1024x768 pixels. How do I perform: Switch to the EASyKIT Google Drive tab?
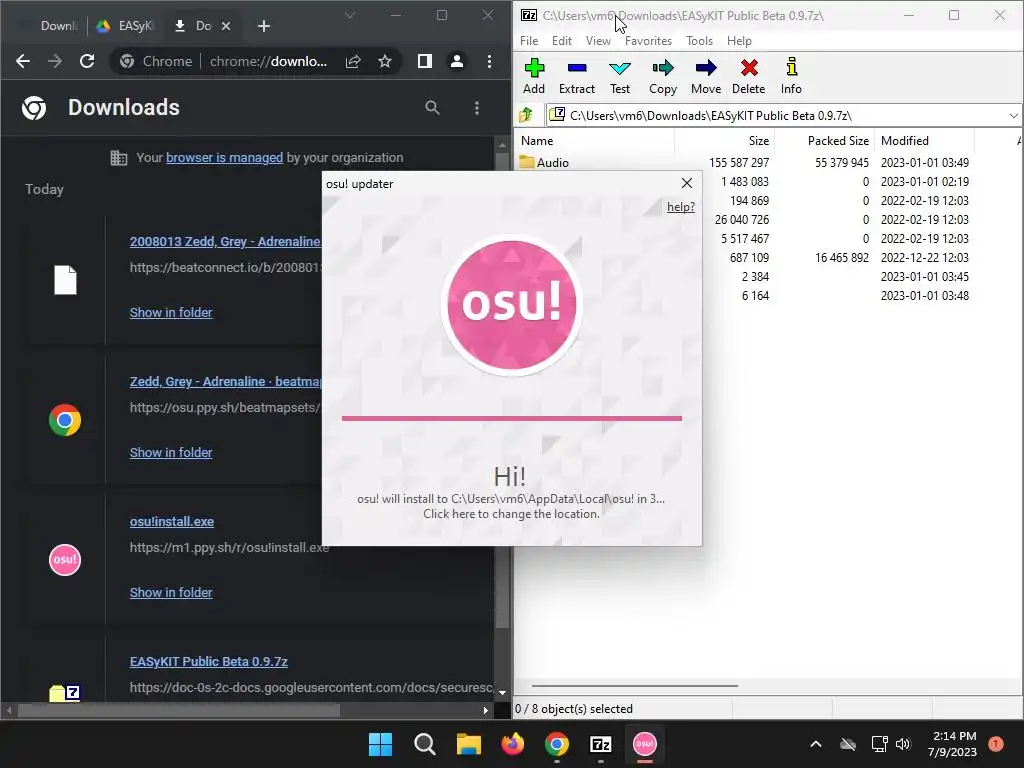125,25
